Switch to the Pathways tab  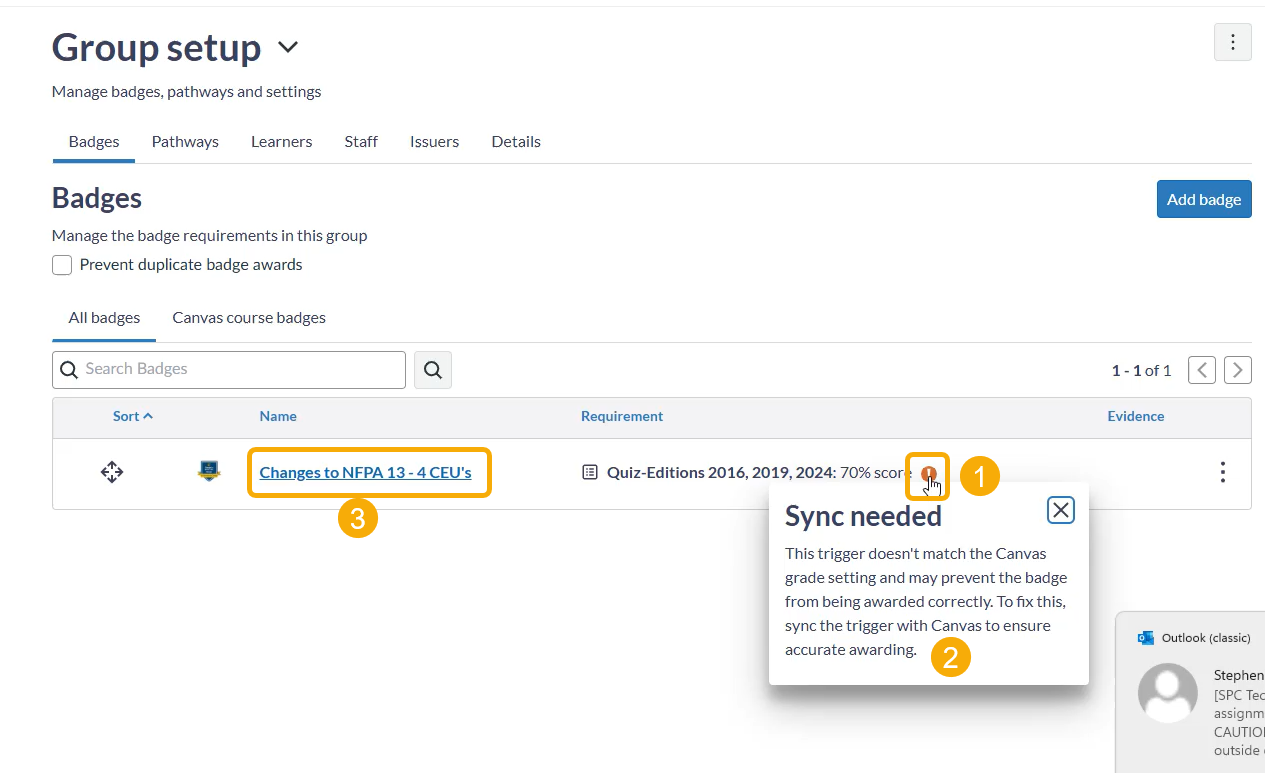coord(185,141)
